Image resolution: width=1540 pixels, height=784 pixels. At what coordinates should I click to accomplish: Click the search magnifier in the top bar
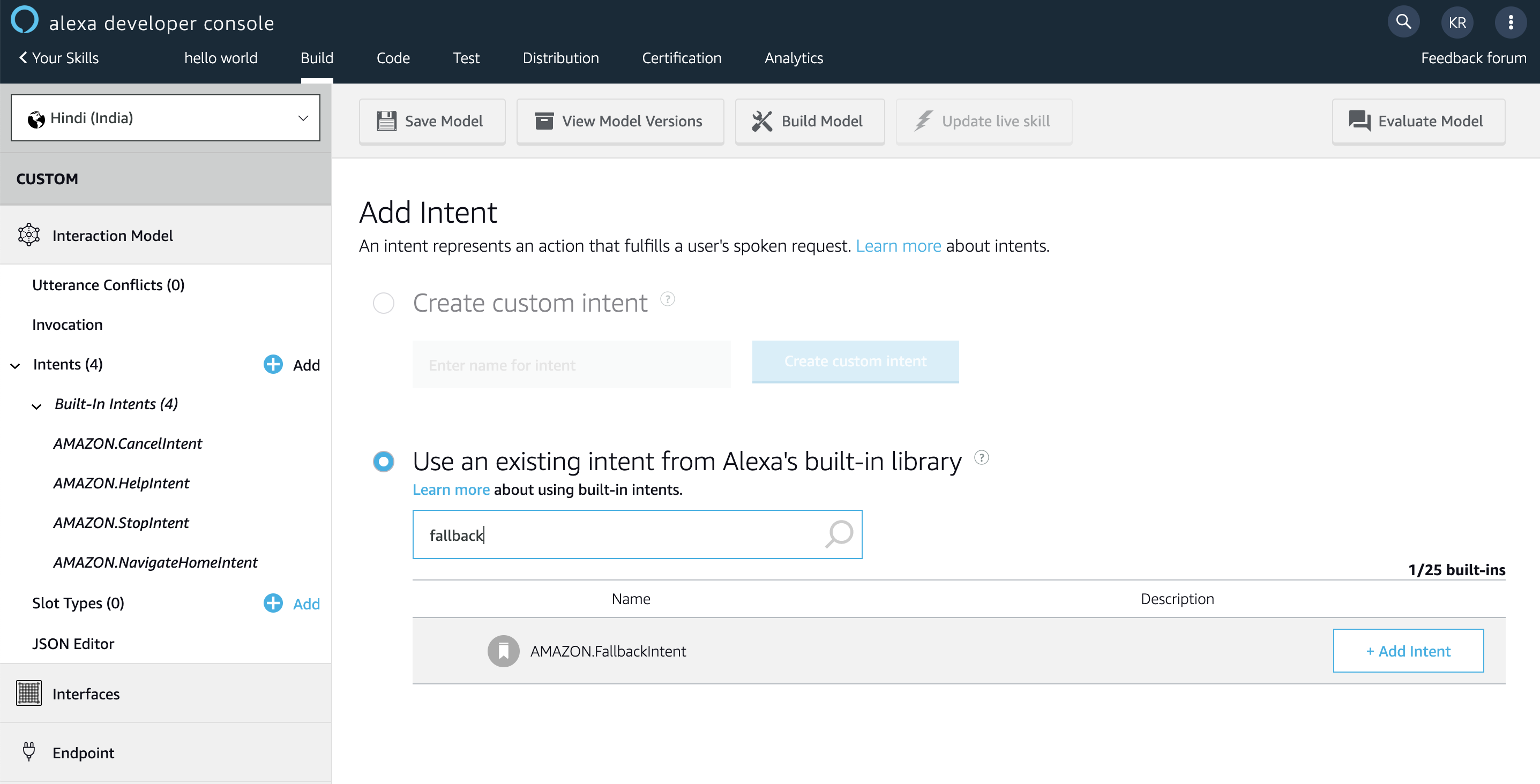pos(1404,21)
